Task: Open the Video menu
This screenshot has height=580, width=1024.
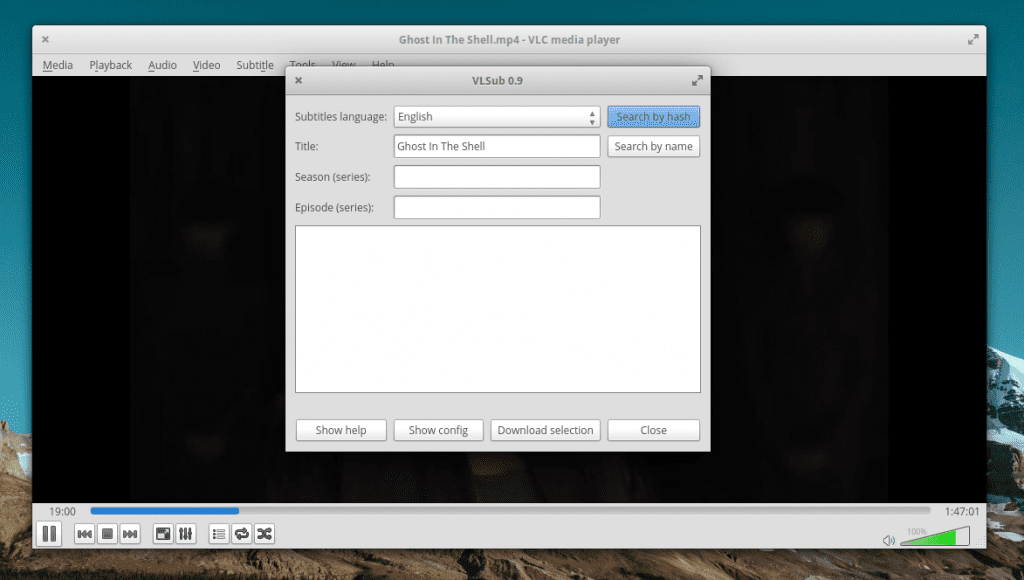Action: (206, 65)
